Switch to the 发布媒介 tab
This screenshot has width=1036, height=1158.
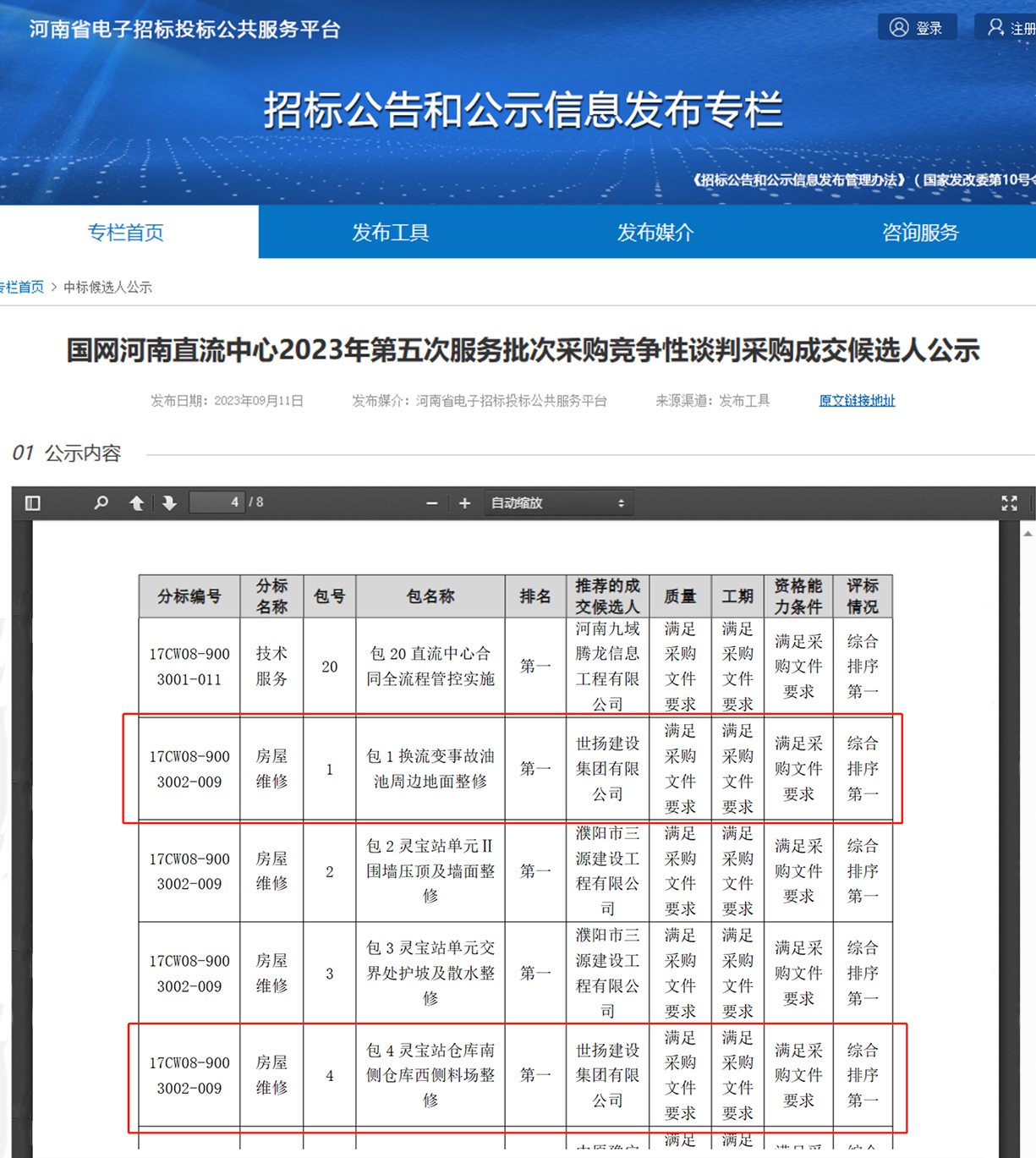click(x=655, y=233)
